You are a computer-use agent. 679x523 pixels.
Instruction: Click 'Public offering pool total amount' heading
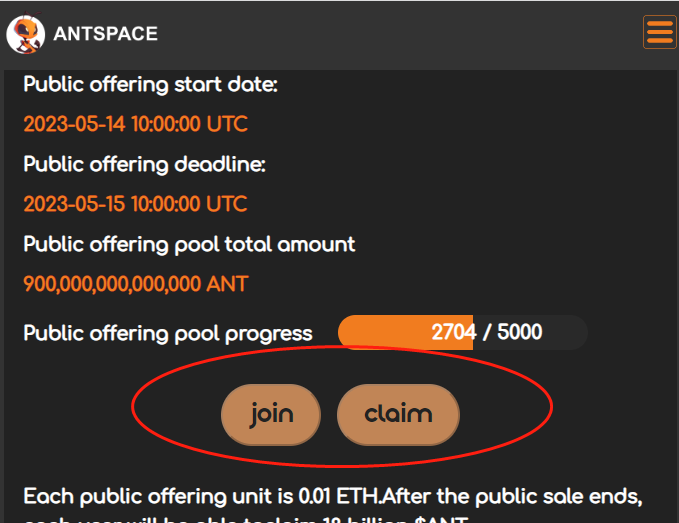pyautogui.click(x=189, y=245)
